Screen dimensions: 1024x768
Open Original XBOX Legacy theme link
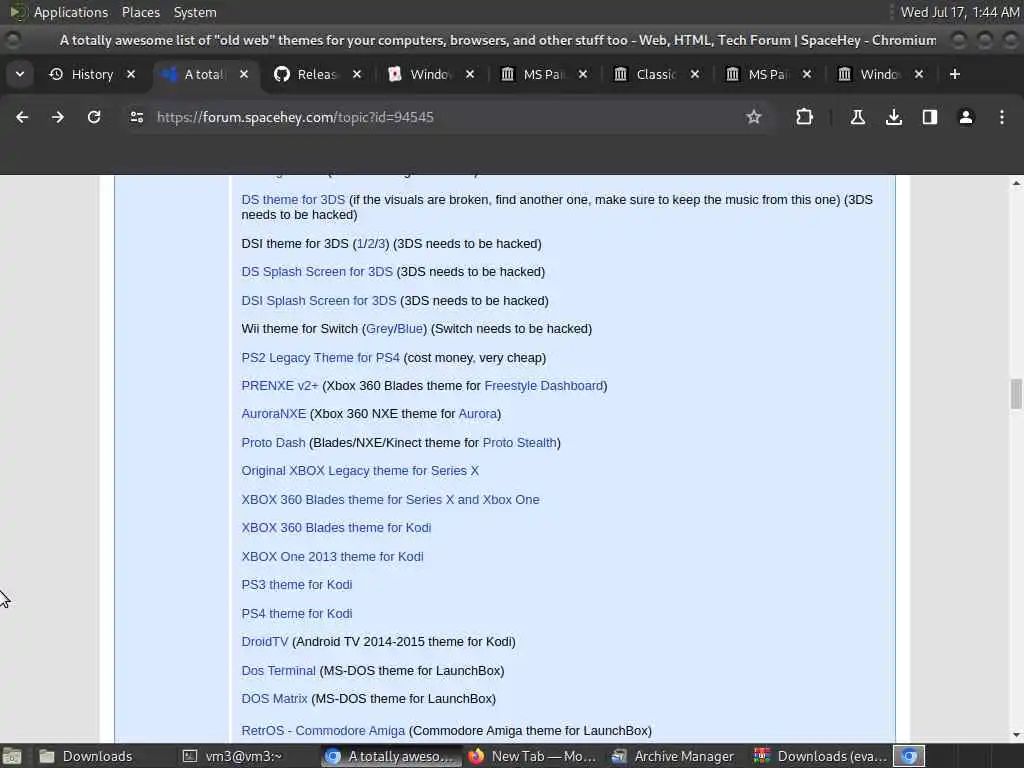click(360, 470)
